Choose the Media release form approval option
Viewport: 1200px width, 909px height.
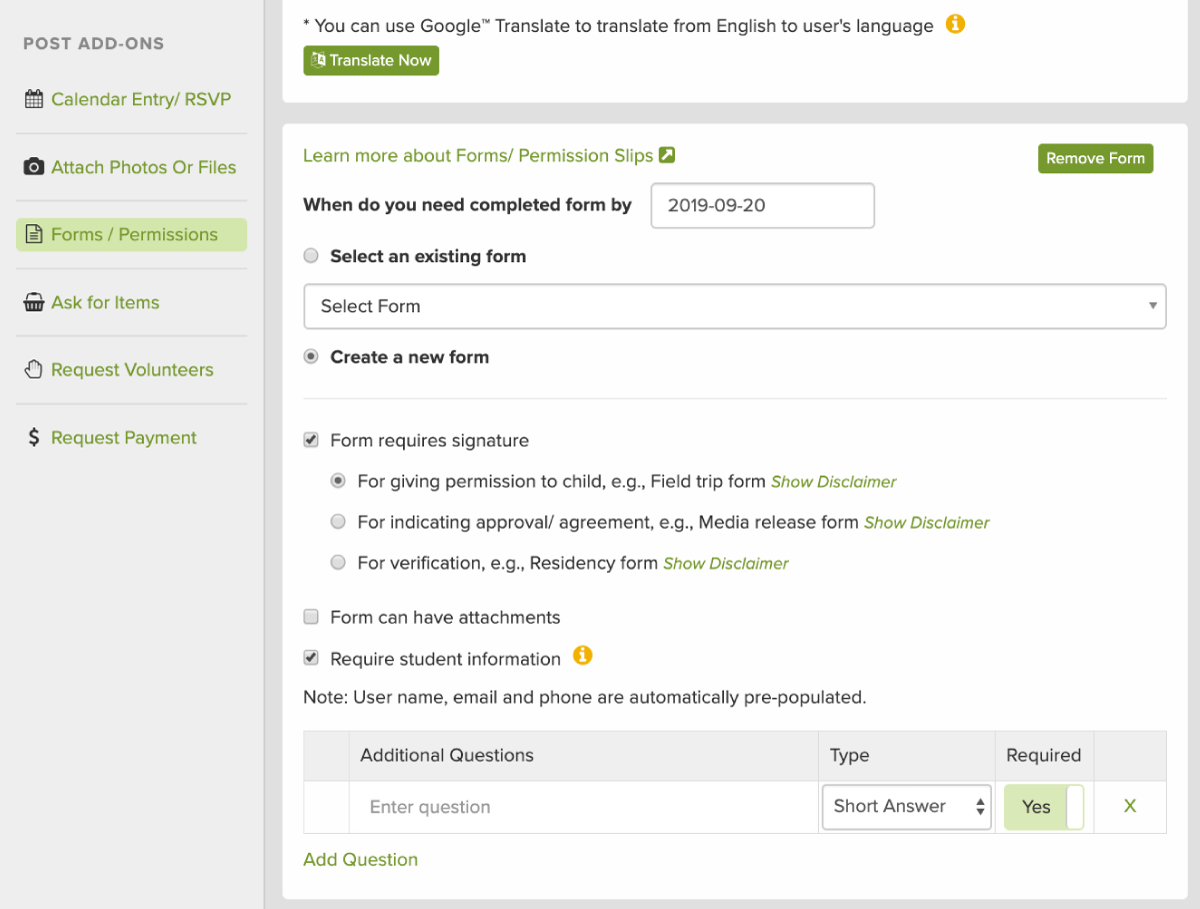click(x=338, y=522)
